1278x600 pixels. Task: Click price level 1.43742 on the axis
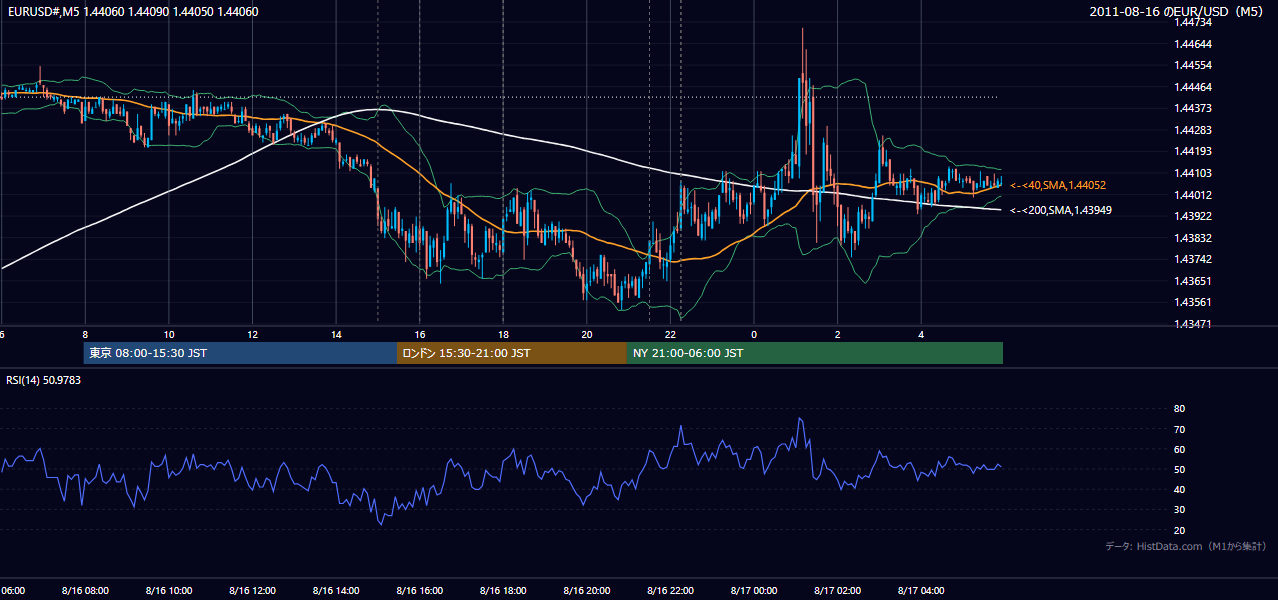click(1193, 259)
